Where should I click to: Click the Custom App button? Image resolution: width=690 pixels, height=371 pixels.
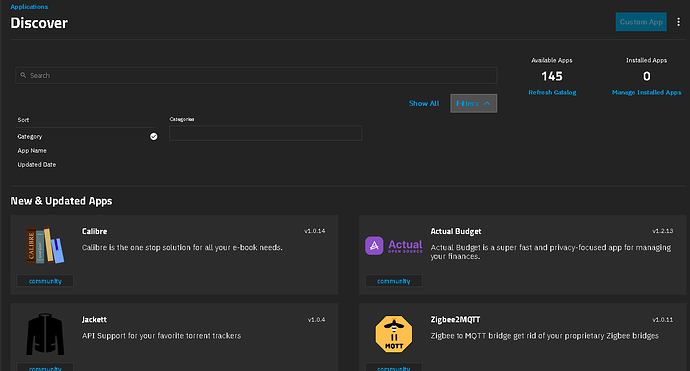pos(641,22)
